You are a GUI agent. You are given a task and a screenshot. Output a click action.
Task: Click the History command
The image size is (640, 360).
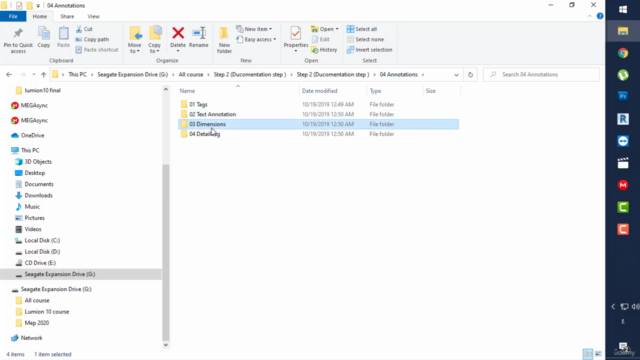[324, 50]
